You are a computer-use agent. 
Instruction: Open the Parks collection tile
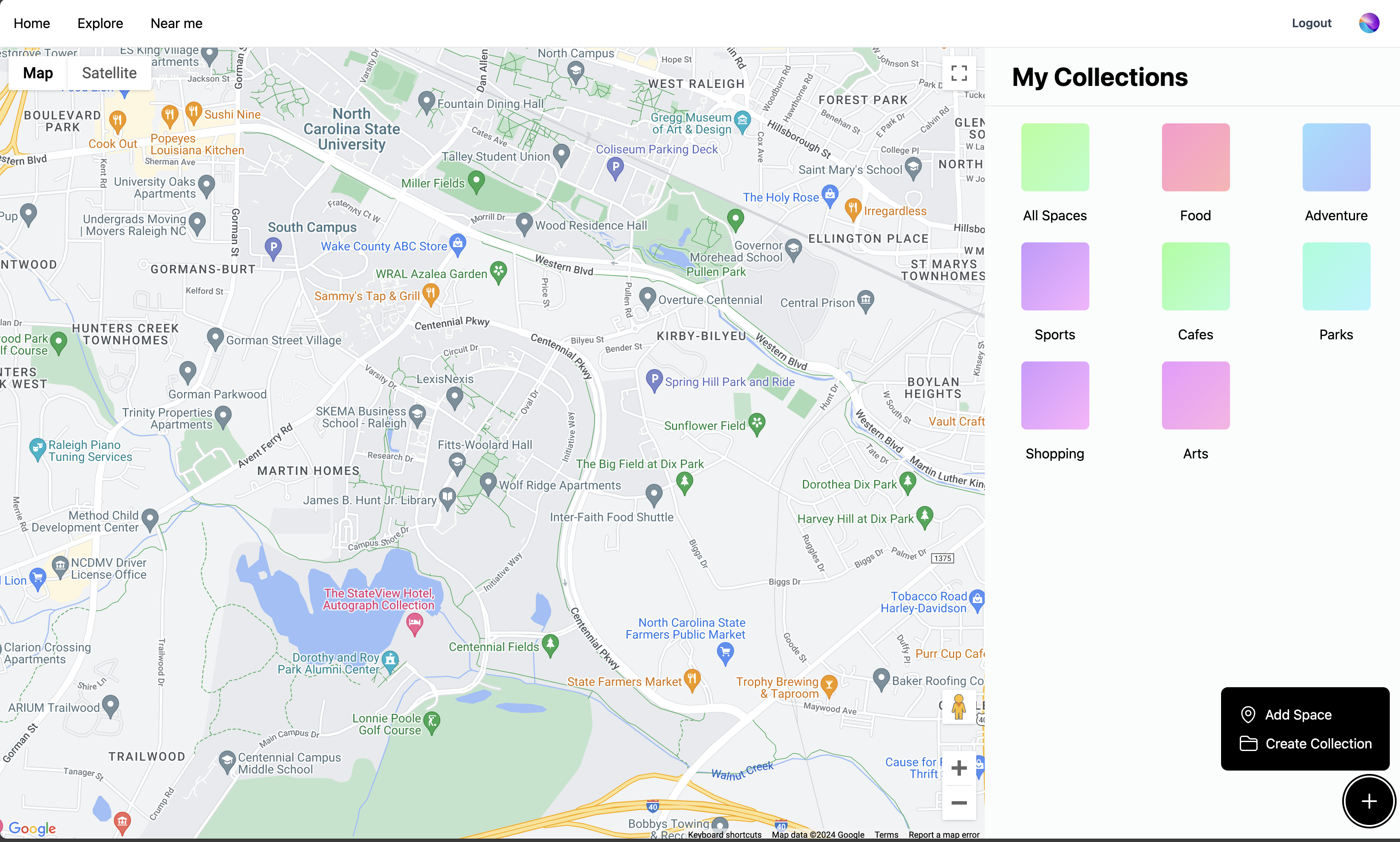[1336, 276]
